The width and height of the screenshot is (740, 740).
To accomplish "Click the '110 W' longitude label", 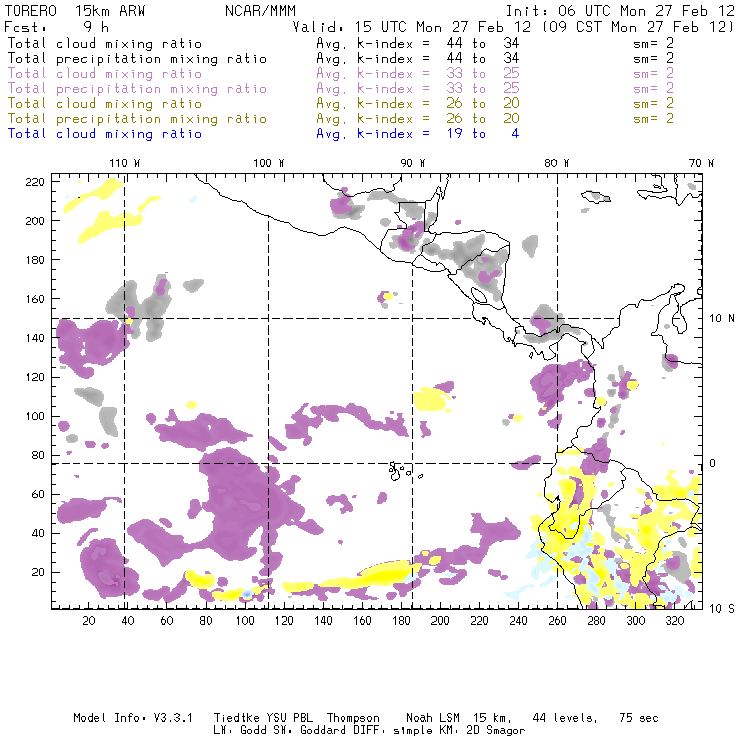I will coord(125,163).
